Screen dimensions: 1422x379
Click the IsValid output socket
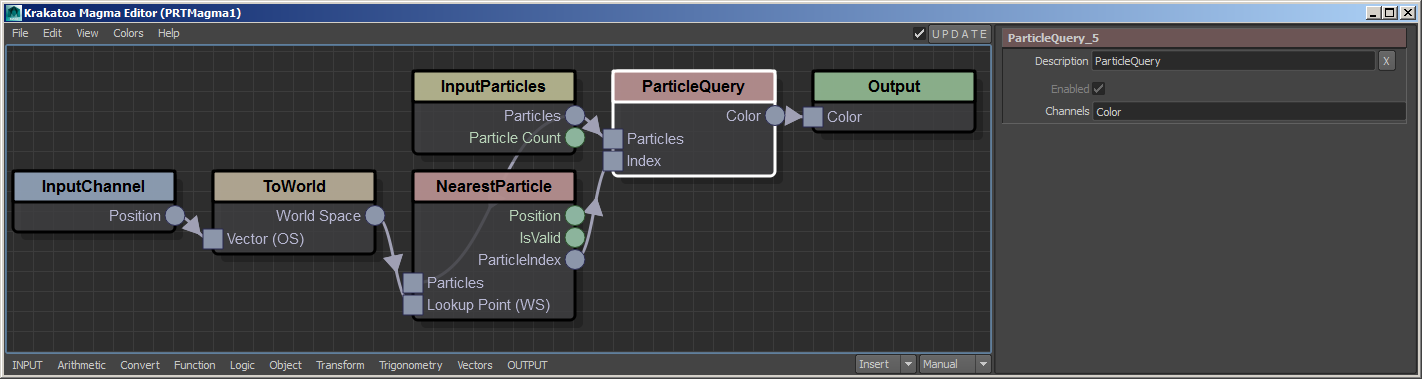574,238
